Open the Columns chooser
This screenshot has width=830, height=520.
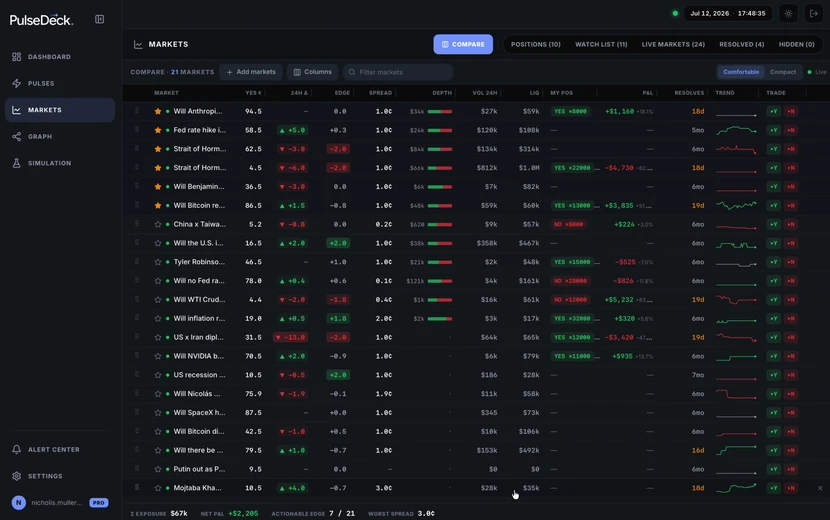312,72
